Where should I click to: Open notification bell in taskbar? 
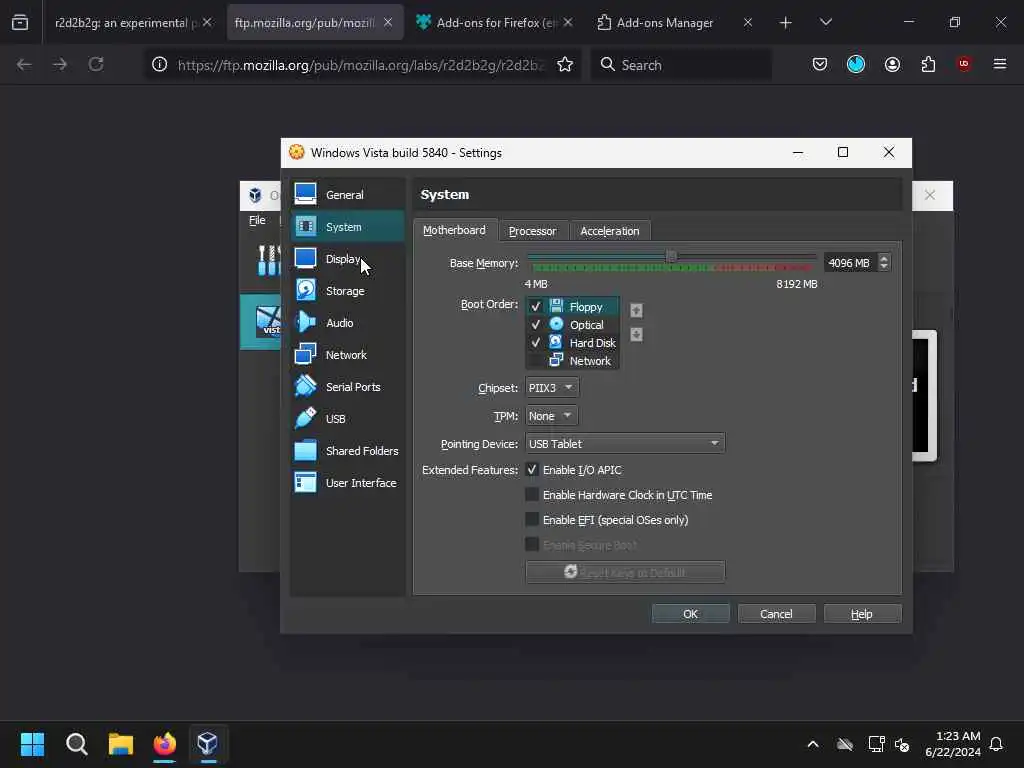click(997, 744)
